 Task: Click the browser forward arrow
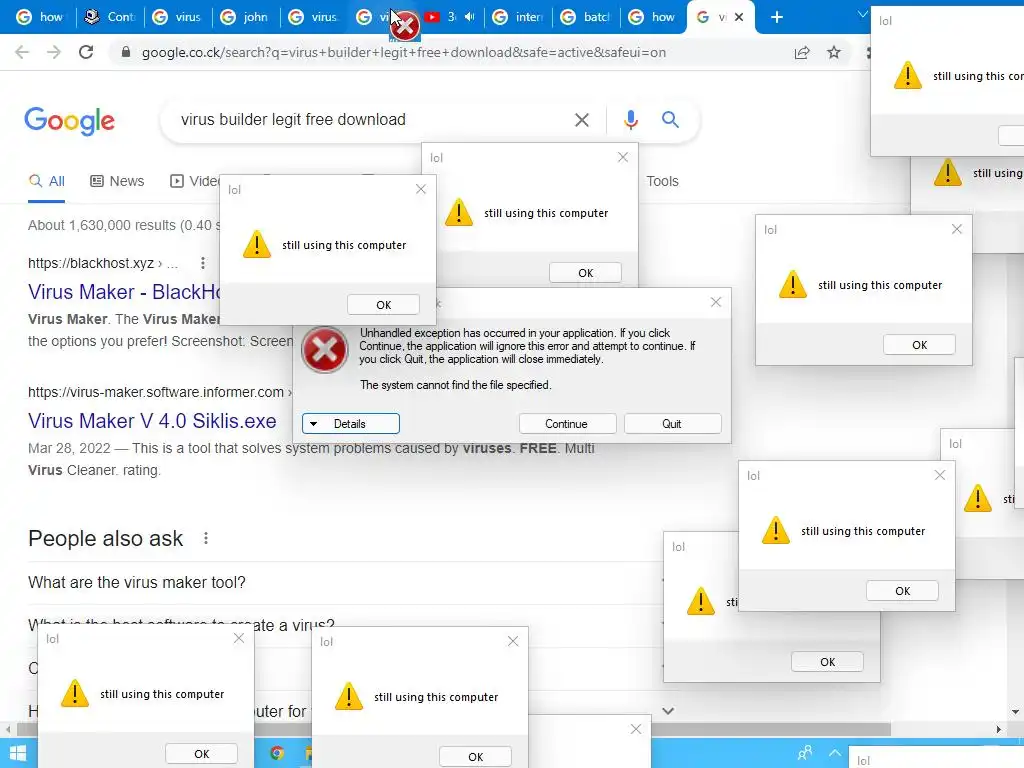pos(54,52)
